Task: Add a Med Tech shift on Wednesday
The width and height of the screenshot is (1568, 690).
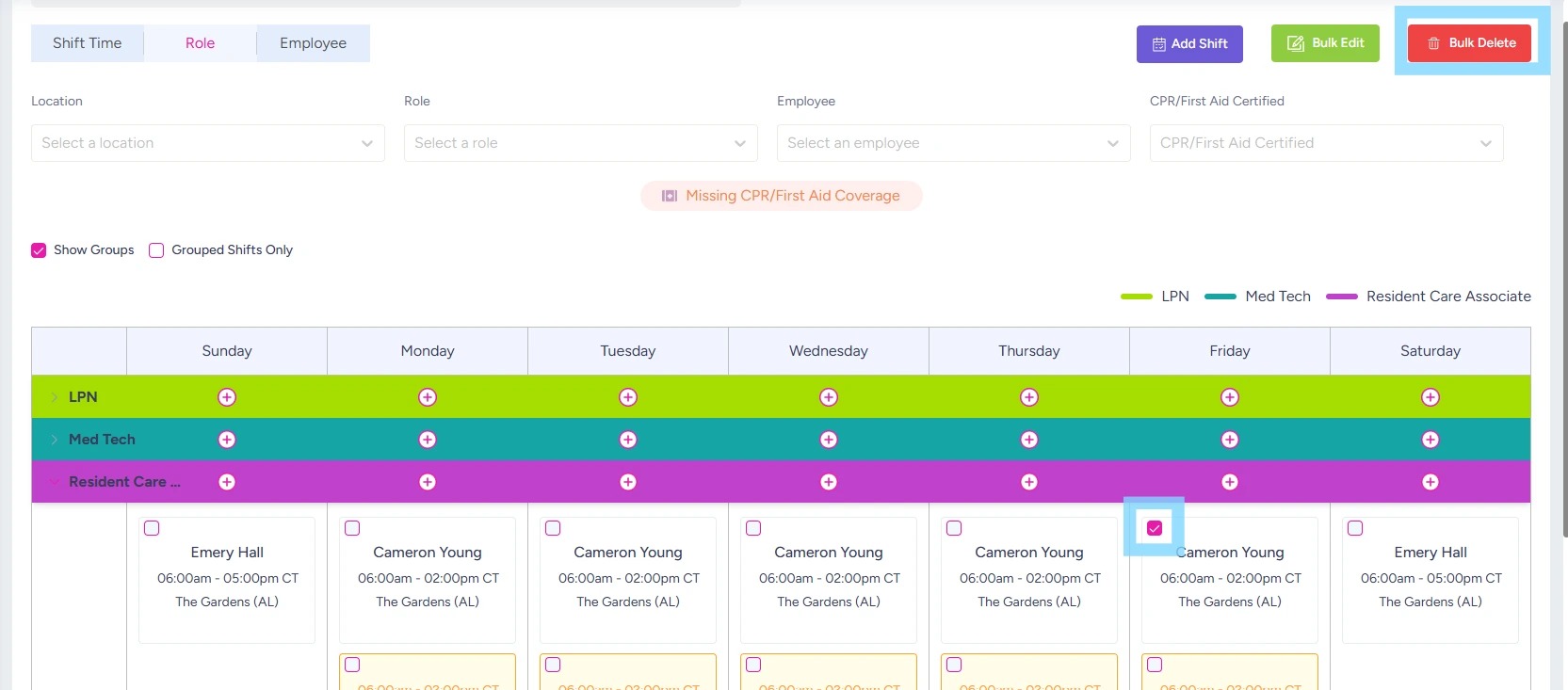Action: tap(829, 440)
